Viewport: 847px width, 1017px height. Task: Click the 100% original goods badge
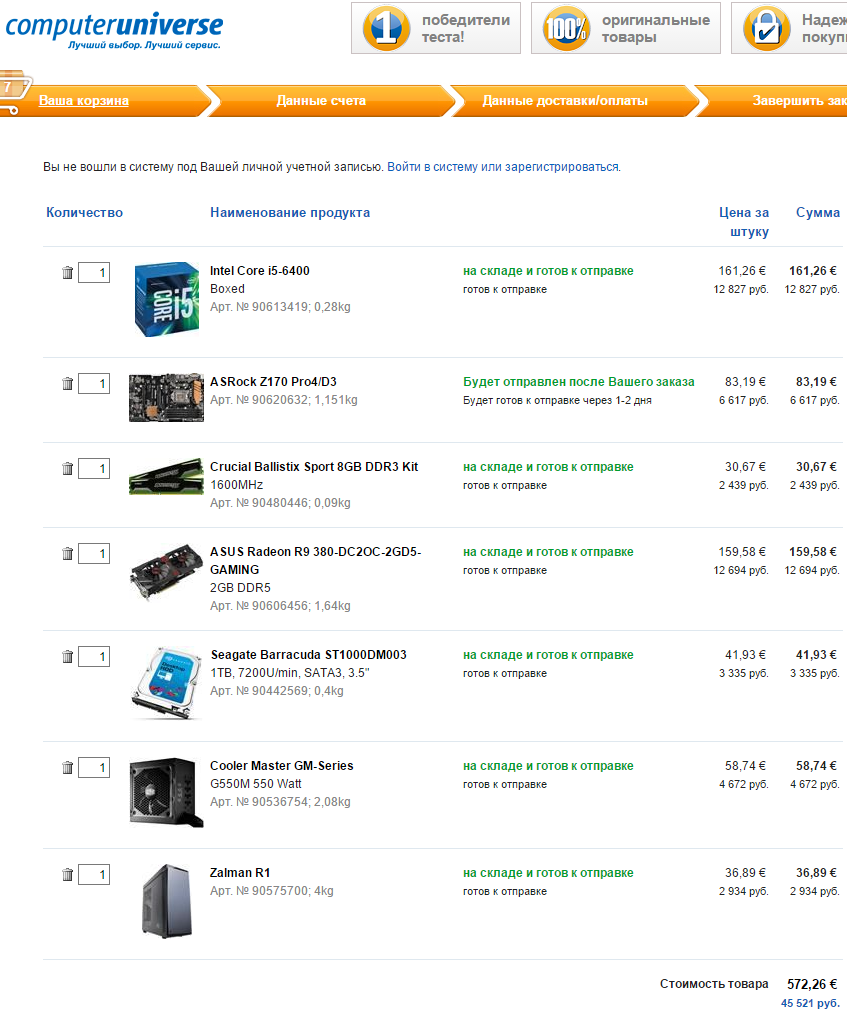coord(626,28)
